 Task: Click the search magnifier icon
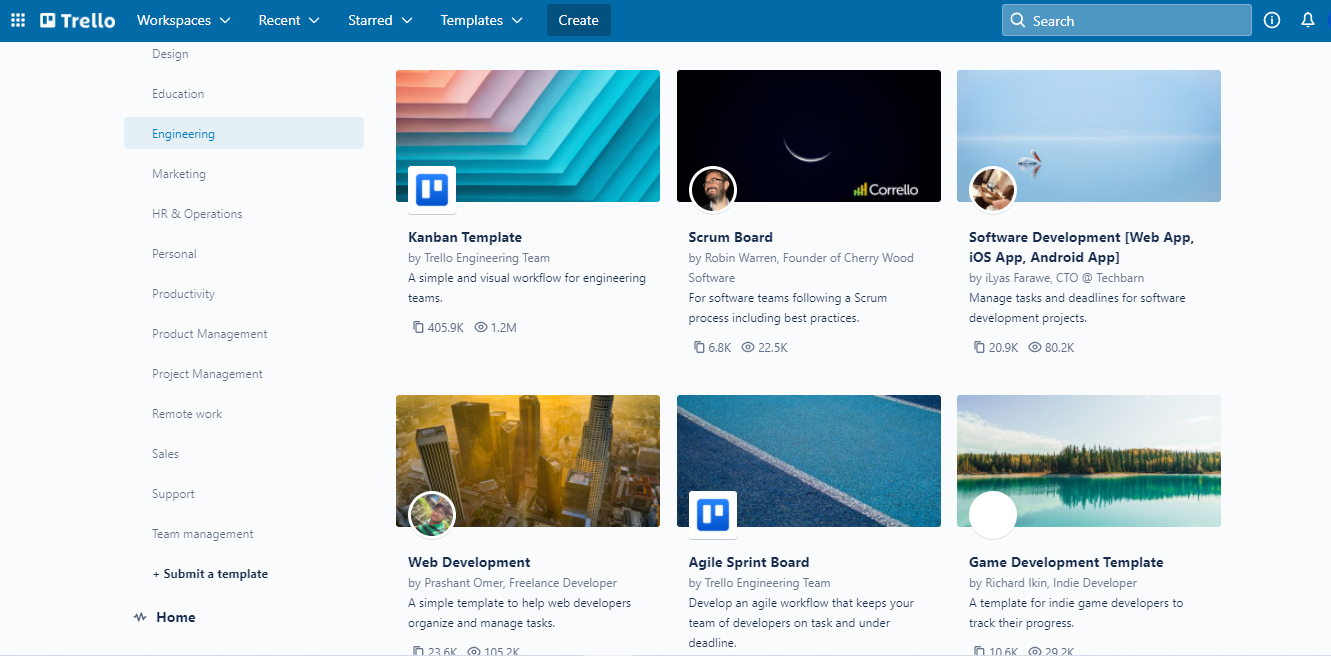coord(1018,20)
